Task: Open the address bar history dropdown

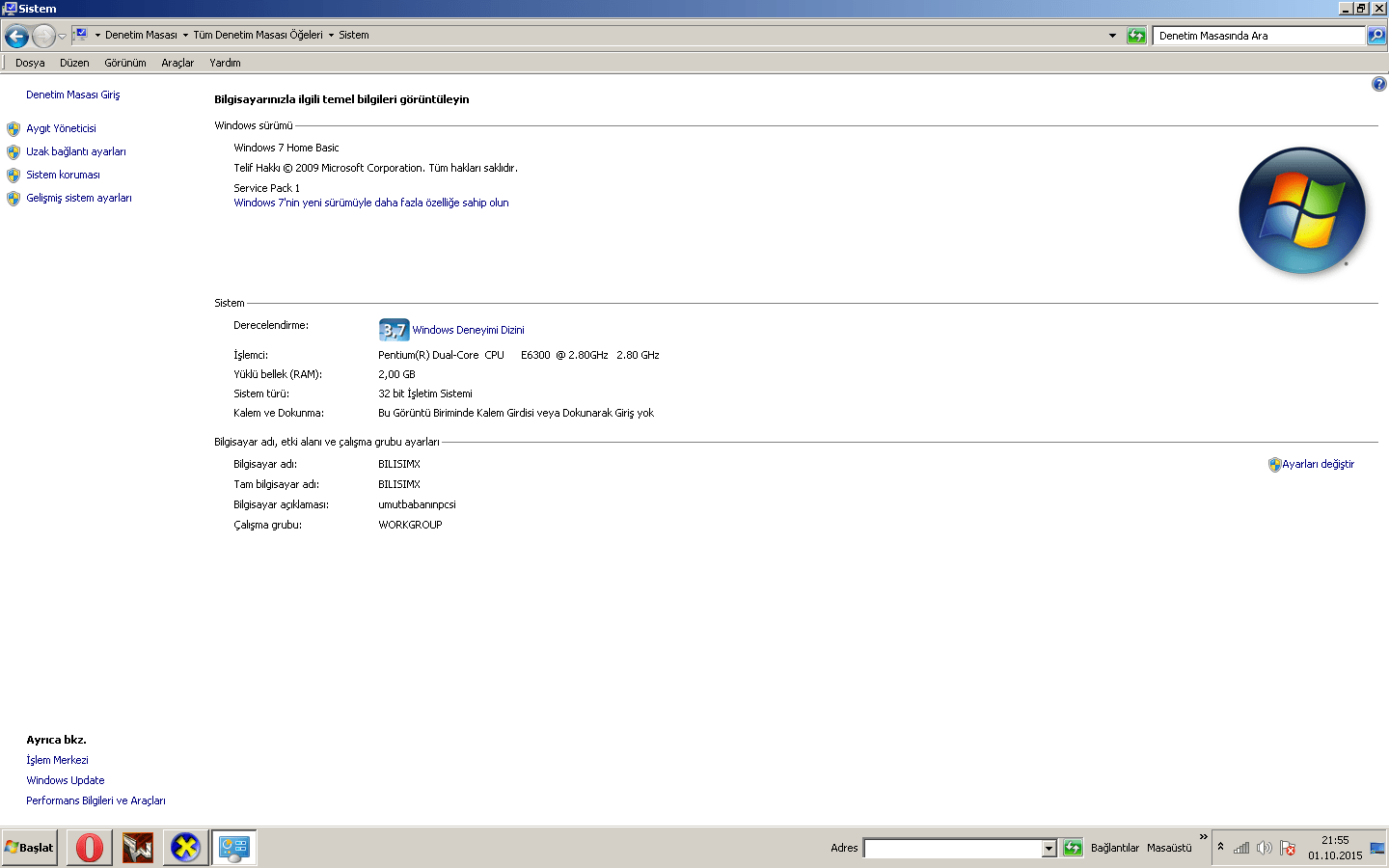Action: pos(1112,36)
